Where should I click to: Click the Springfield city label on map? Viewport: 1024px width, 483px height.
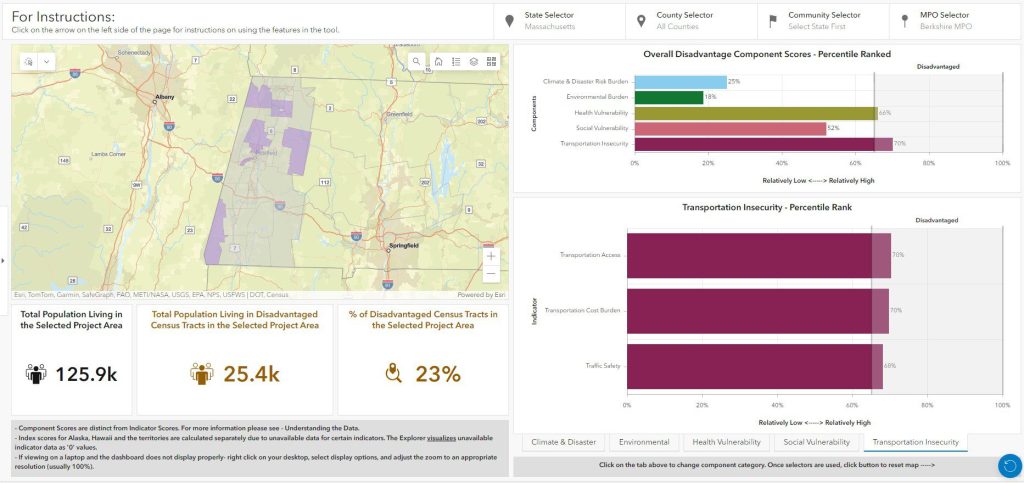[x=403, y=246]
